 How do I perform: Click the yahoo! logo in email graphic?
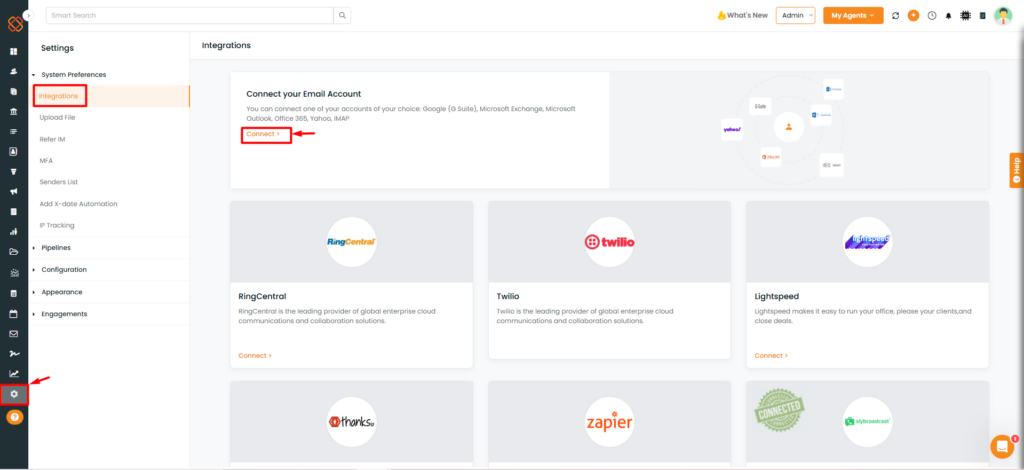point(732,130)
